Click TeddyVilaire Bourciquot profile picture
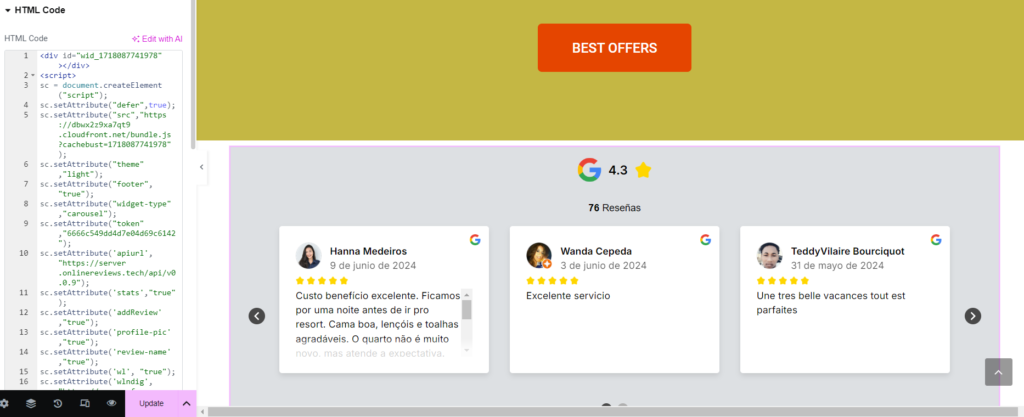1024x417 pixels. tap(769, 256)
